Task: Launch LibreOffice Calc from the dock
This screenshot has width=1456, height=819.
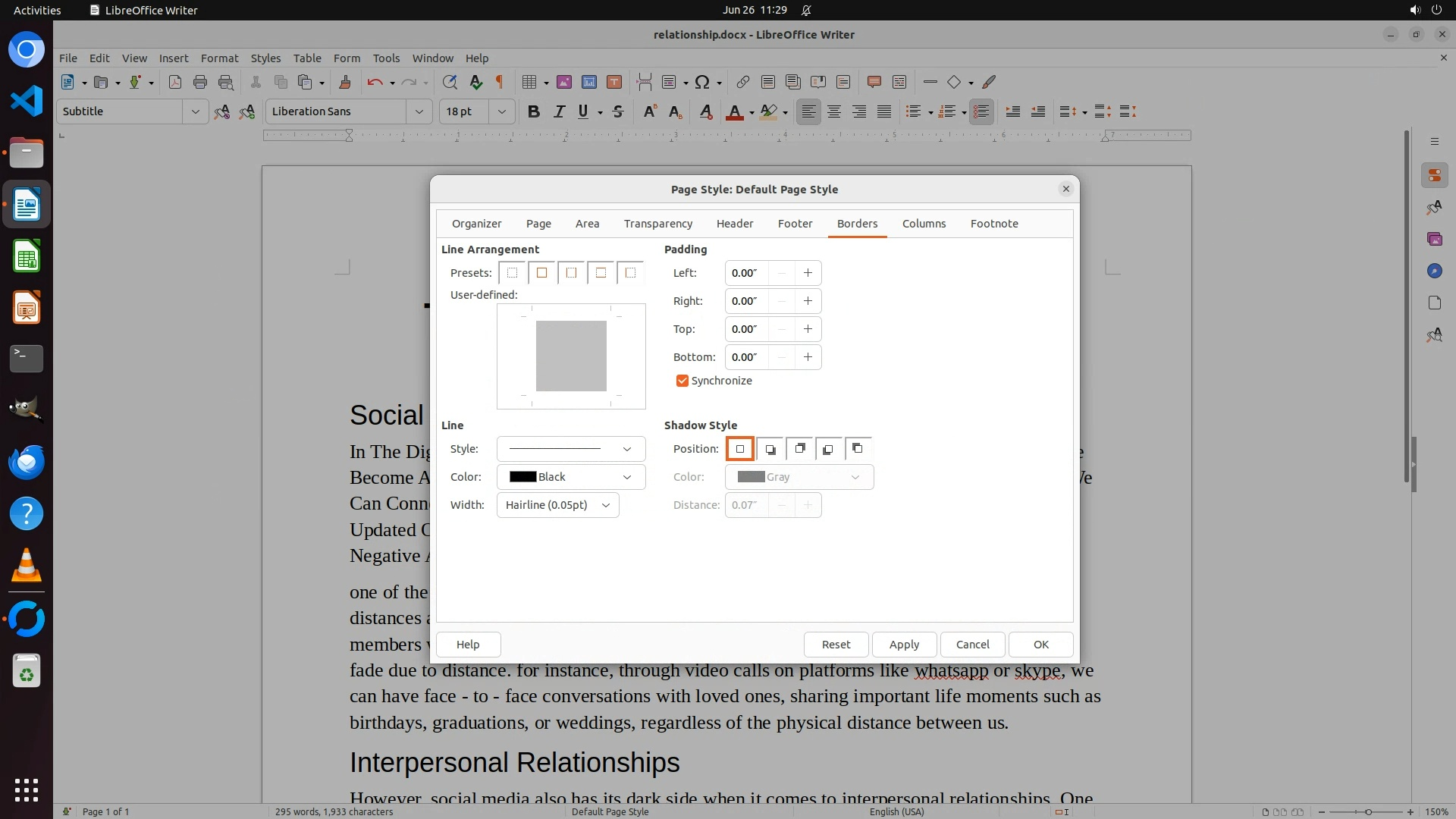Action: click(27, 257)
